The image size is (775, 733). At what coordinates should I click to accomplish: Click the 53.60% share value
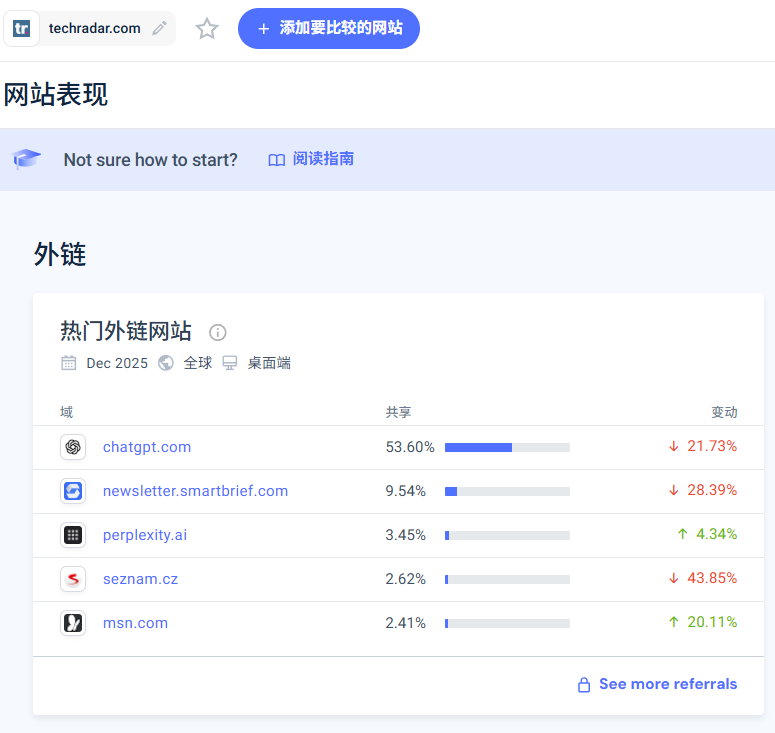410,447
